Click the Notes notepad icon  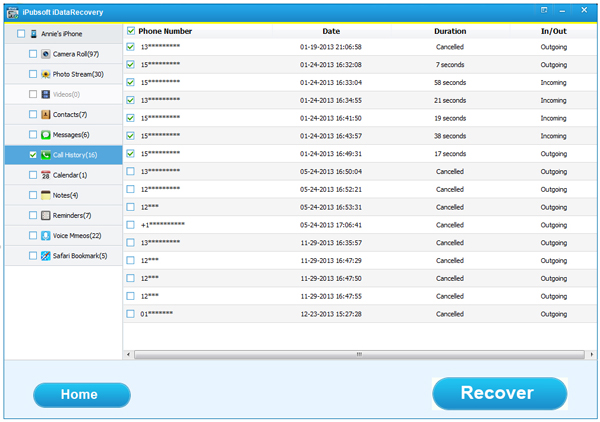(46, 195)
